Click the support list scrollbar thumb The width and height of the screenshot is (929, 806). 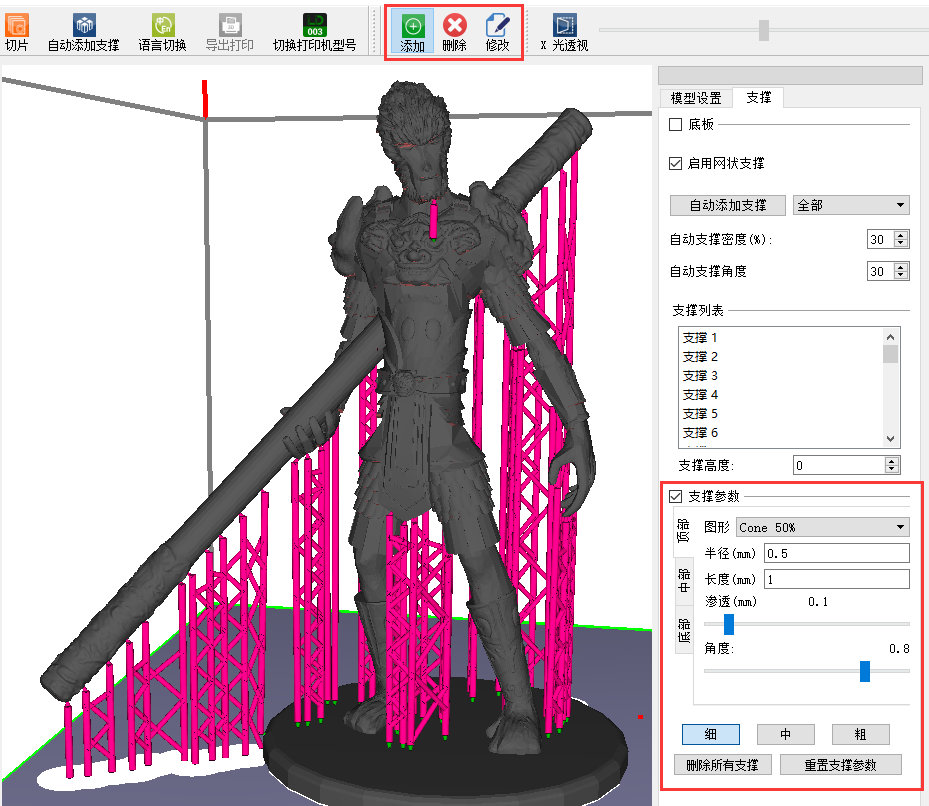tap(890, 354)
